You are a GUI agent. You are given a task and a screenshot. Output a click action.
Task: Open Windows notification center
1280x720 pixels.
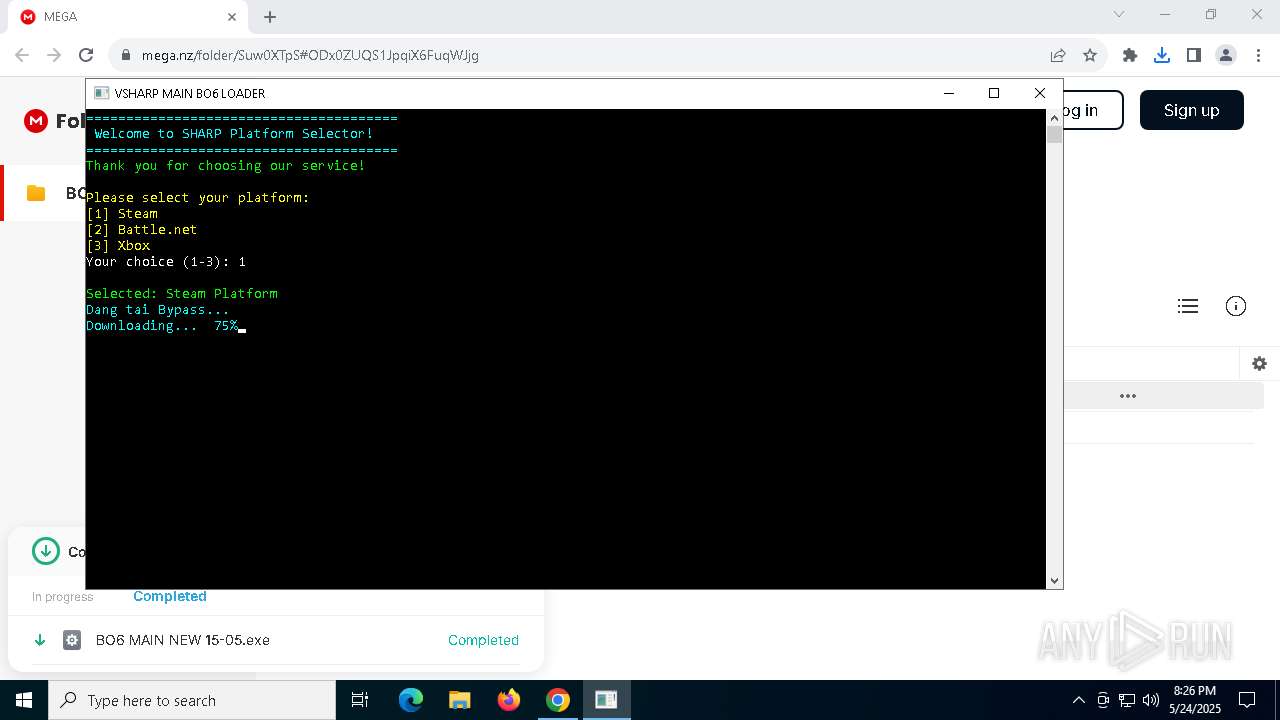coord(1247,700)
